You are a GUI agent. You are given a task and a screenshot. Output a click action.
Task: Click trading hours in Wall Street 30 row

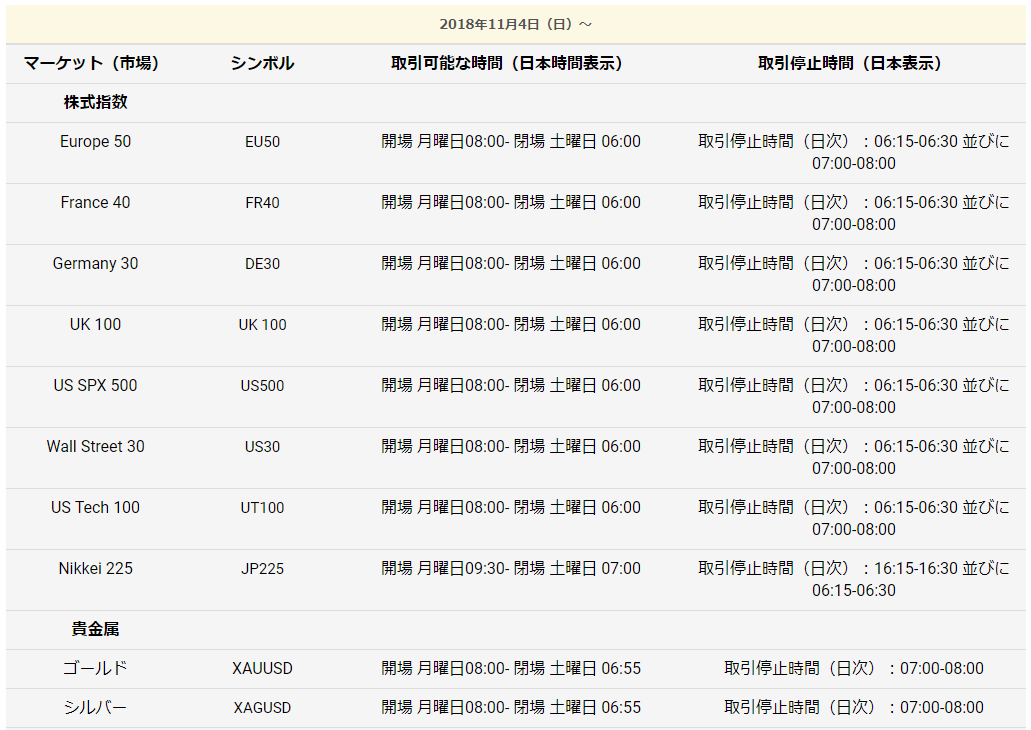pyautogui.click(x=511, y=447)
